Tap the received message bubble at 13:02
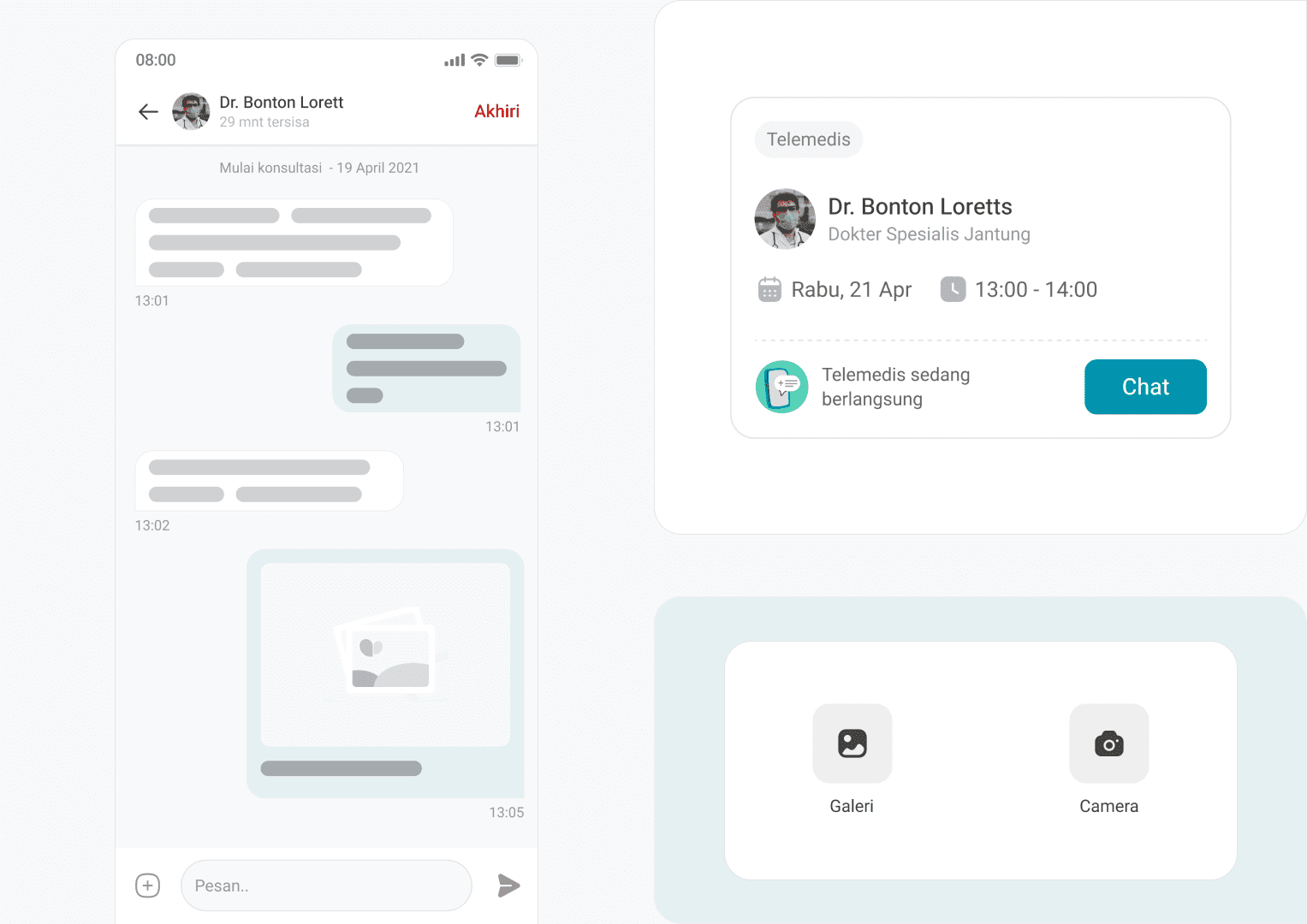 click(x=269, y=481)
